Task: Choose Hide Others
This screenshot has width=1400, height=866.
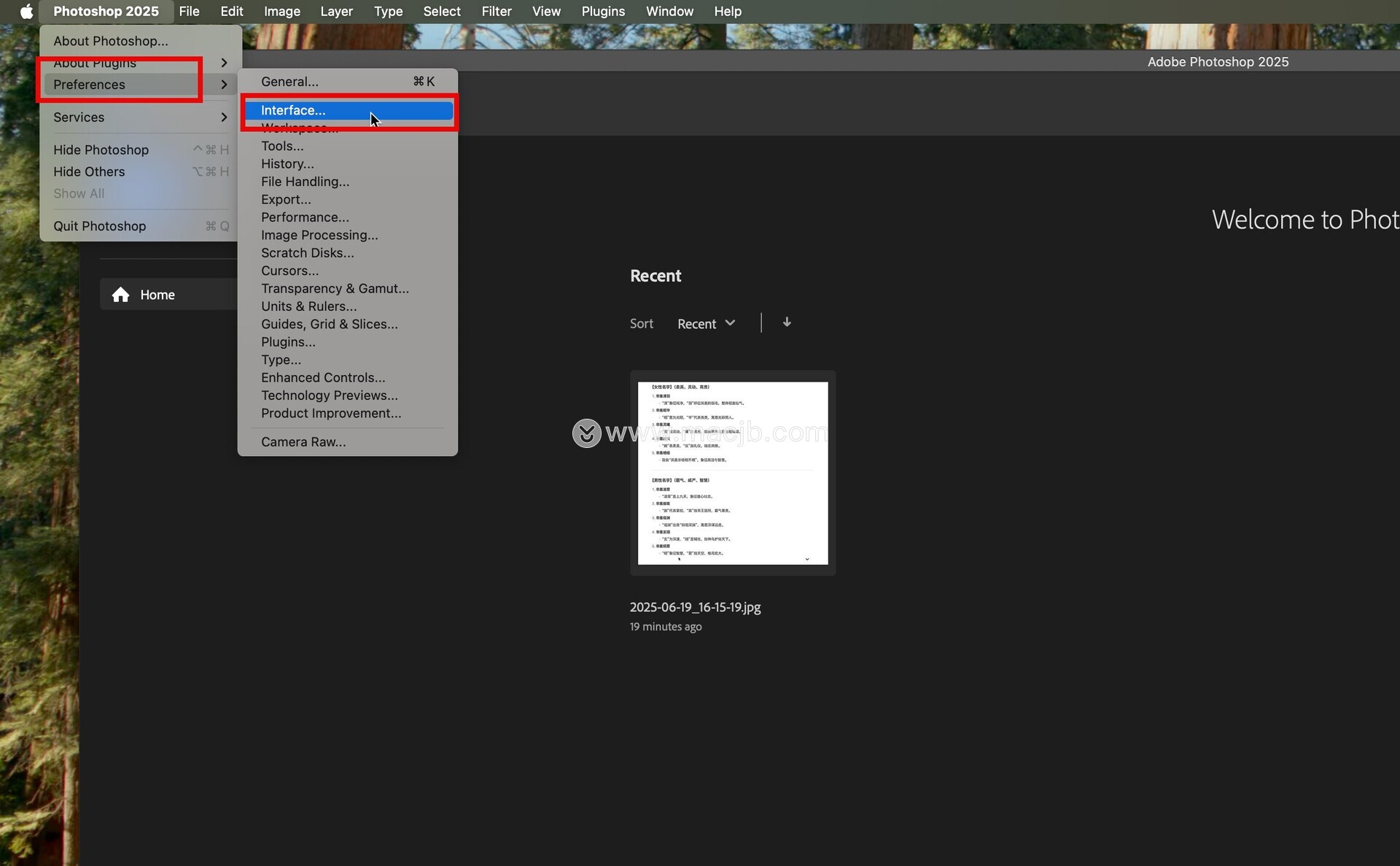Action: tap(140, 171)
